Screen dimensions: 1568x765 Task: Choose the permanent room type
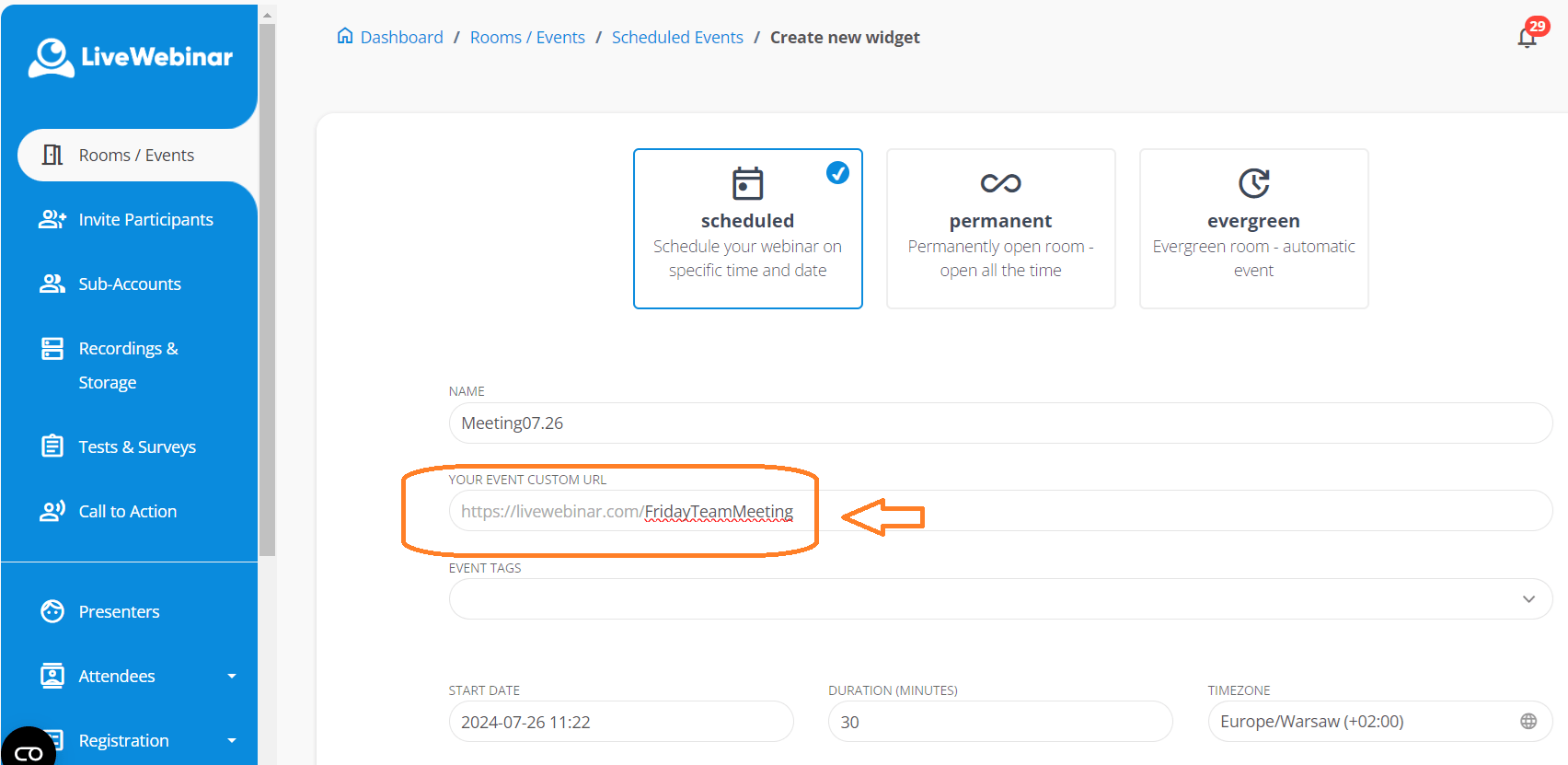(1000, 228)
